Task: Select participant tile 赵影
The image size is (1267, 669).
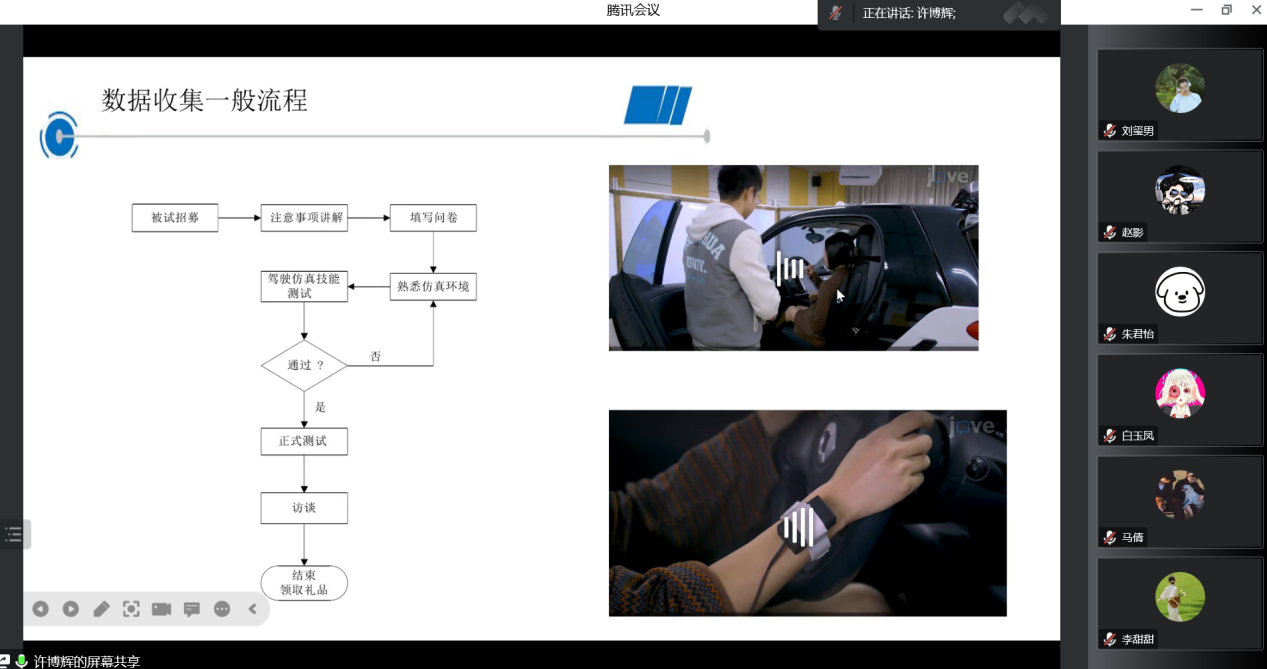Action: pyautogui.click(x=1180, y=196)
